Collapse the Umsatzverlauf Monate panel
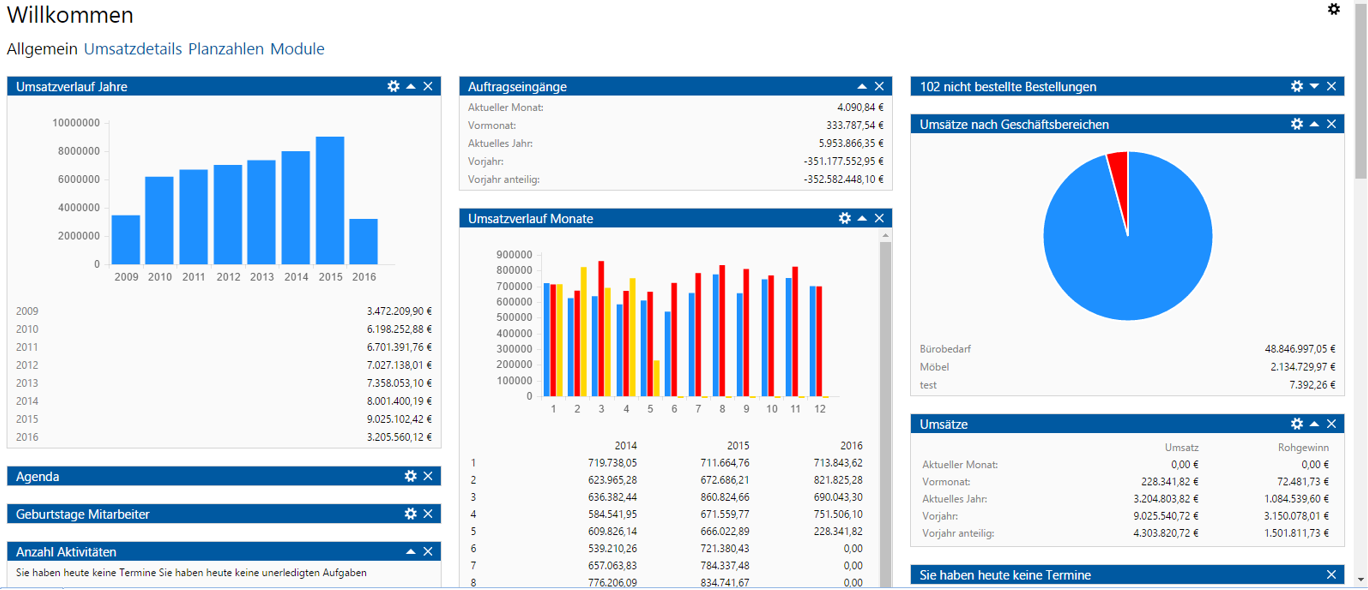Image resolution: width=1368 pixels, height=590 pixels. point(862,219)
